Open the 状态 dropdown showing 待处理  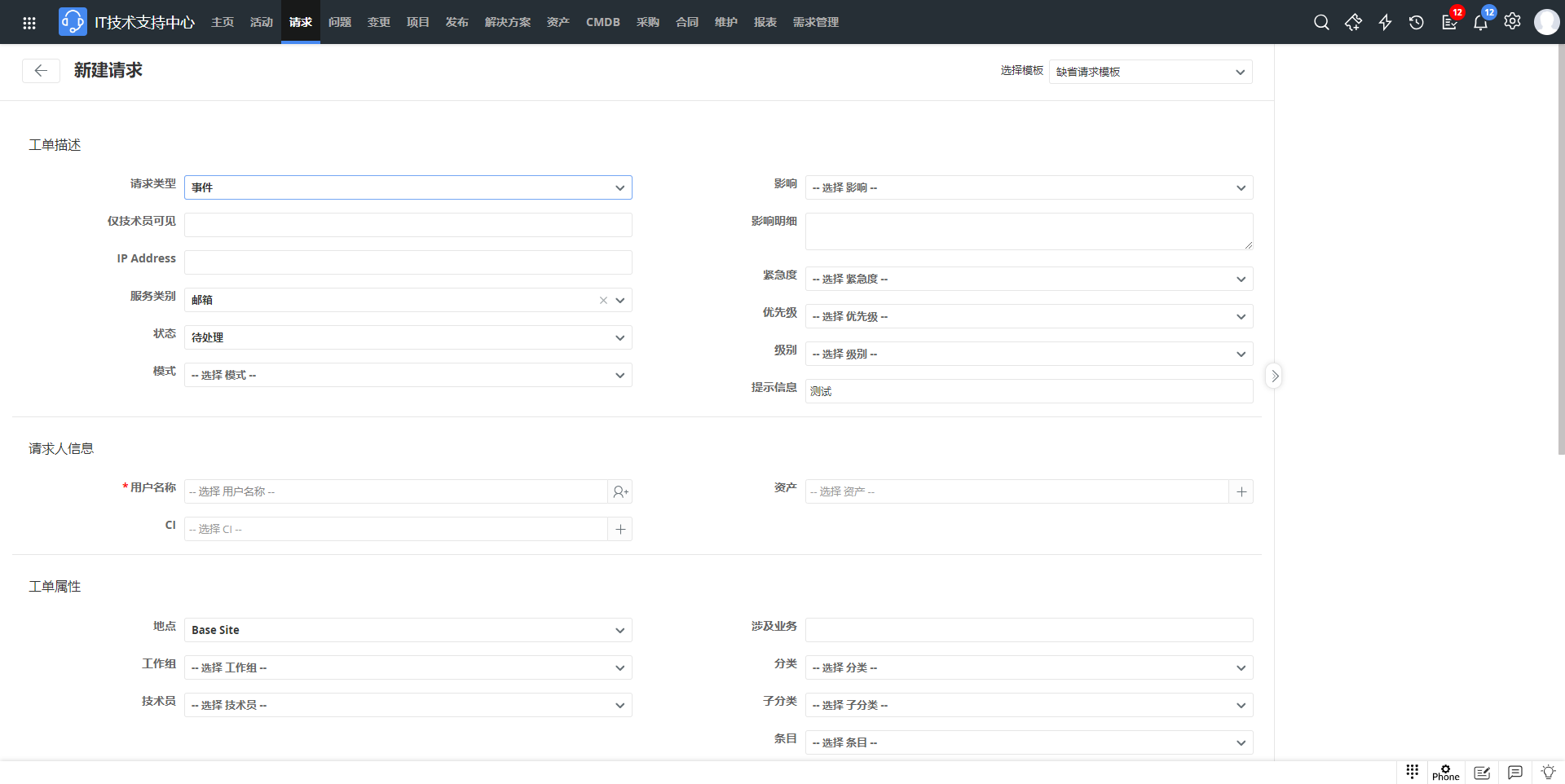(x=408, y=337)
